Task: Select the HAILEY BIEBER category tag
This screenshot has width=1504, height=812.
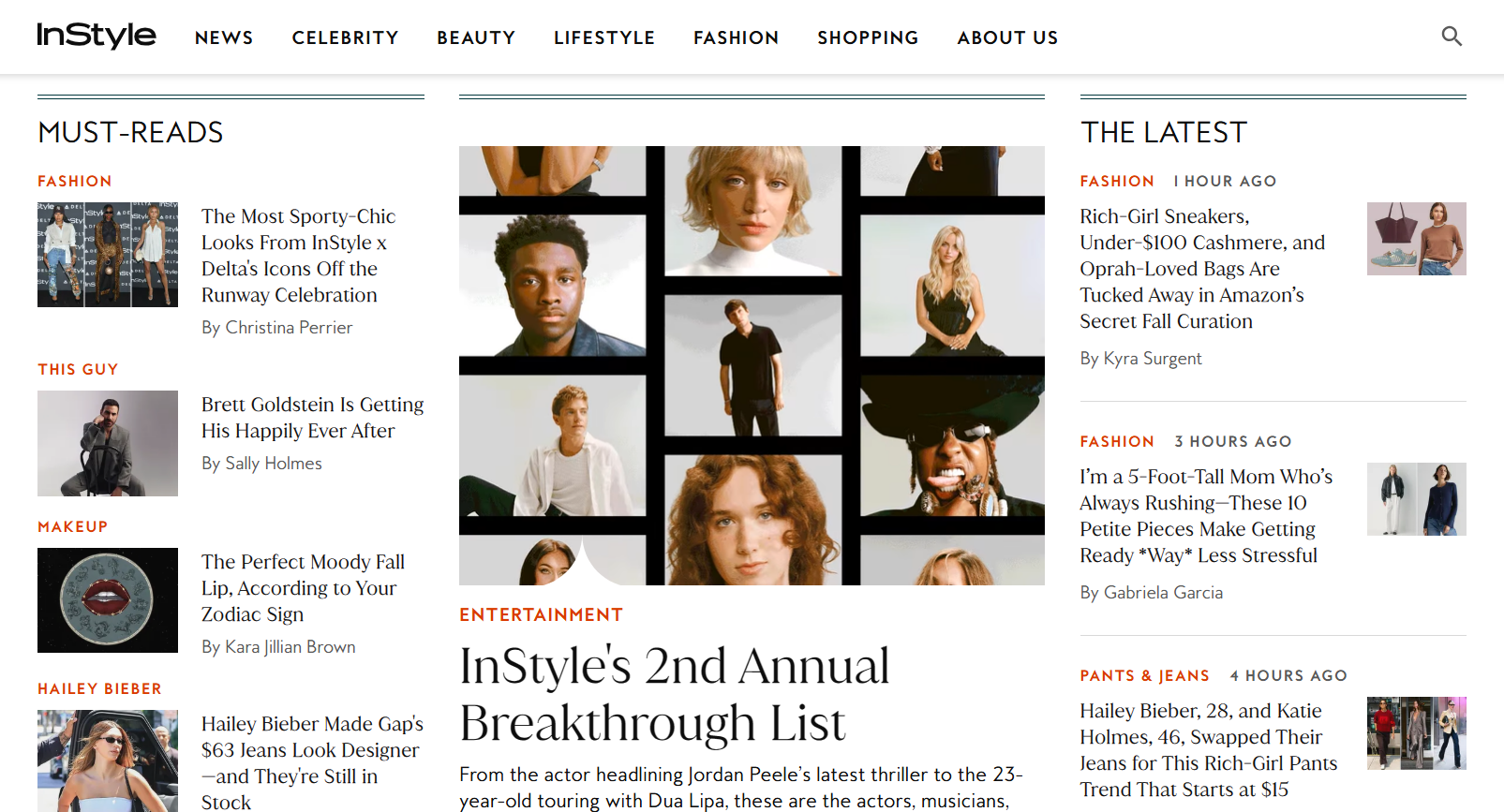Action: [99, 688]
